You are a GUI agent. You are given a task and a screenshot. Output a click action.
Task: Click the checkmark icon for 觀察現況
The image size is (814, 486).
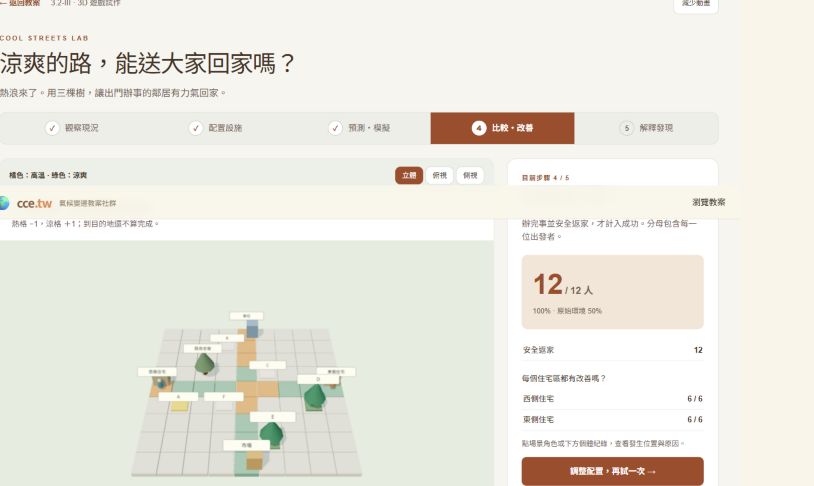[x=52, y=128]
